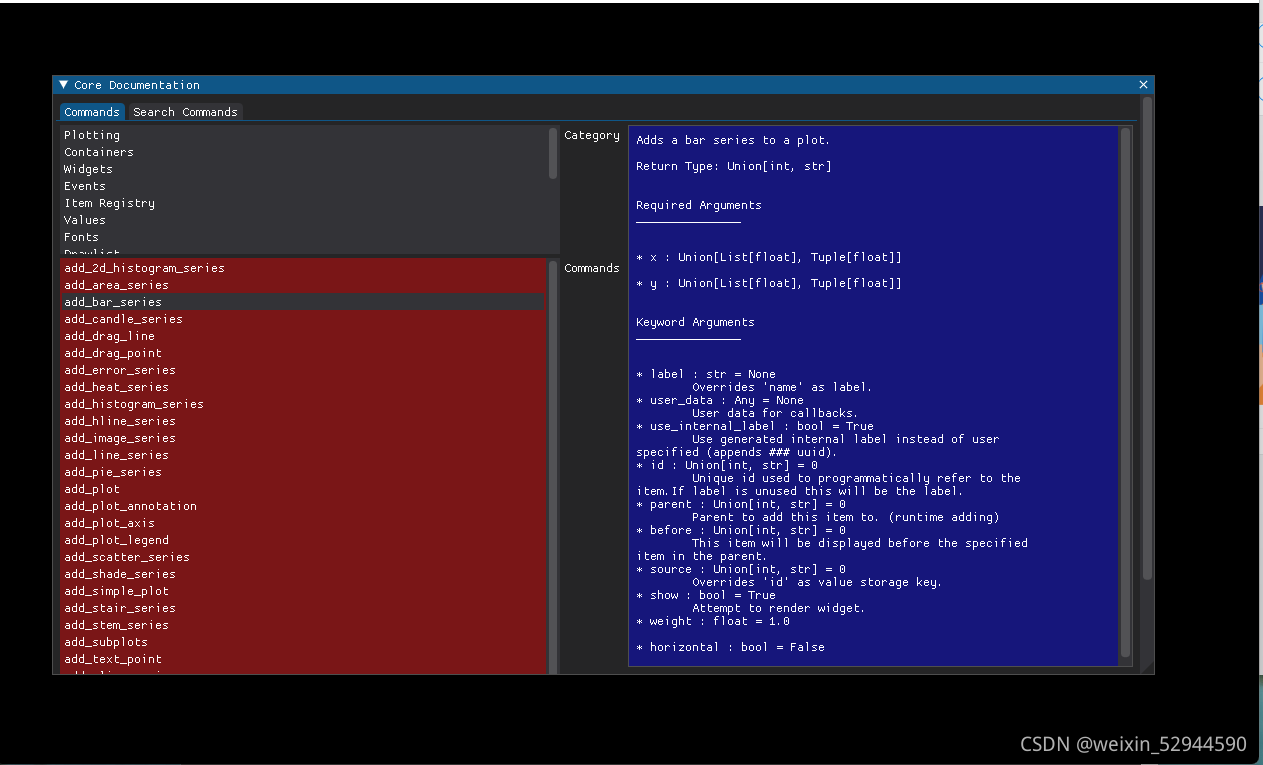Select the Item Registry category
The image size is (1263, 765).
(x=109, y=203)
